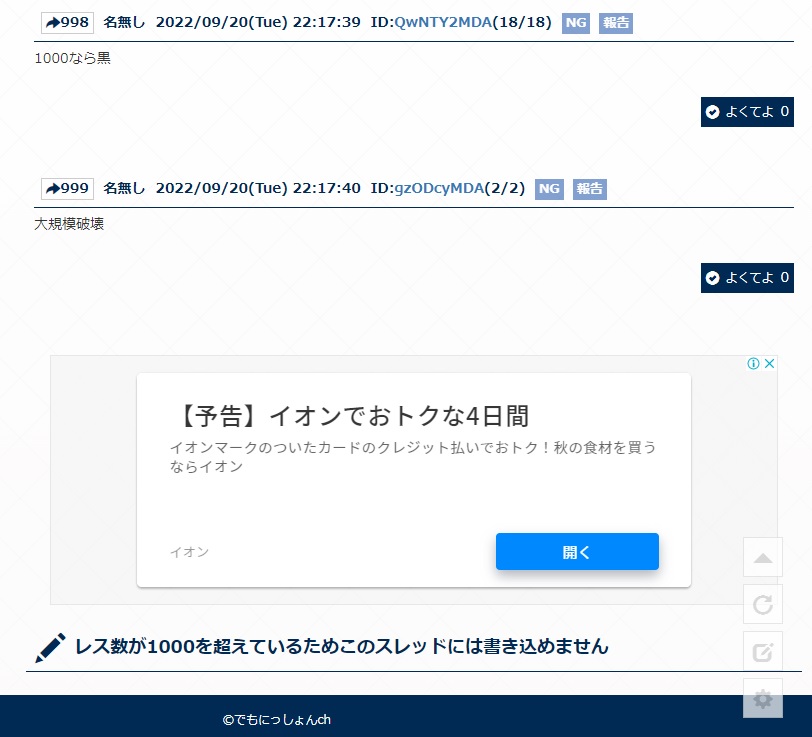Screen dimensions: 812x737
Task: Mark post 998 as NG
Action: pos(575,23)
